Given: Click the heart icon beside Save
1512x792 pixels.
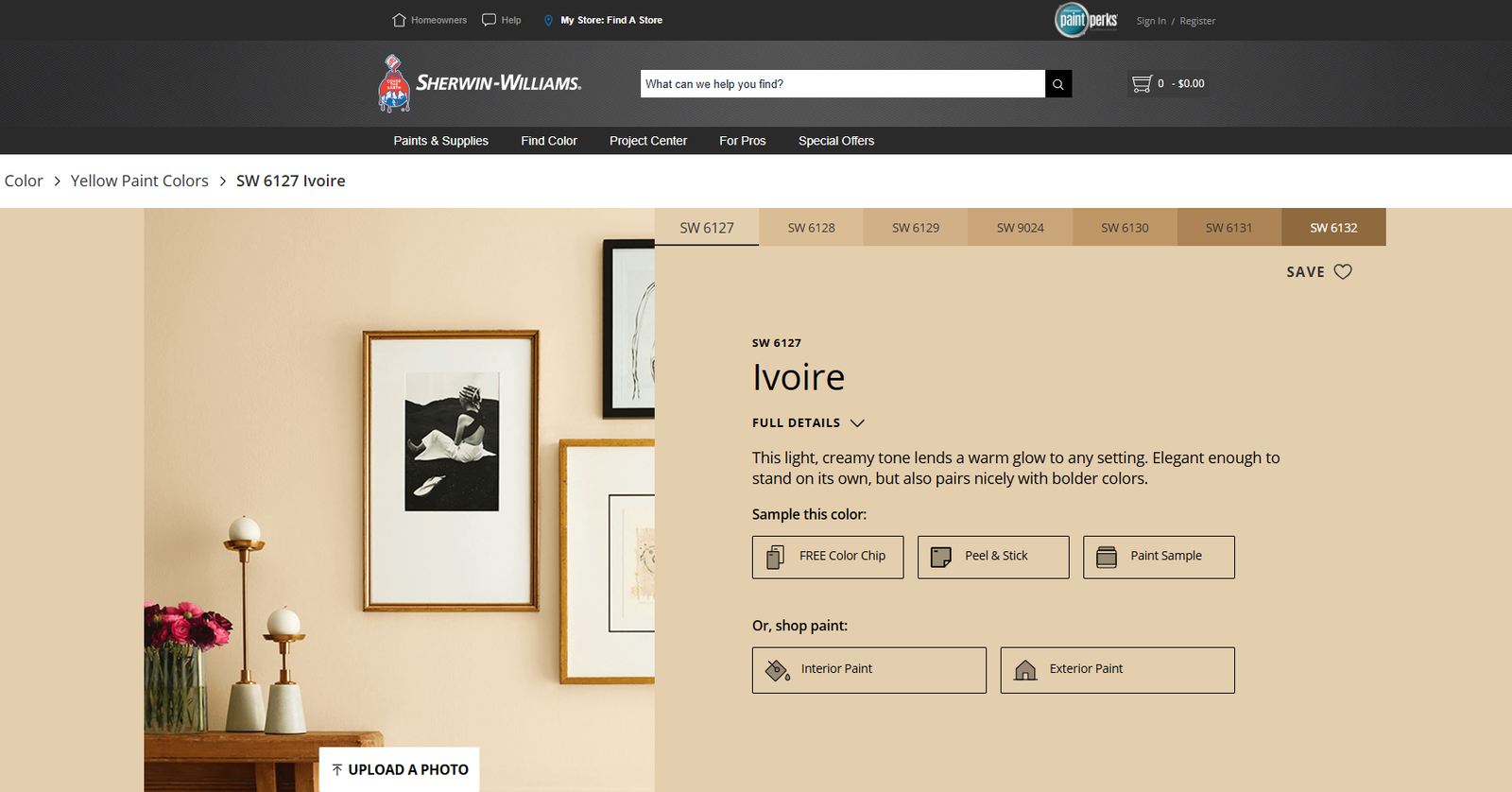Looking at the screenshot, I should [x=1343, y=272].
